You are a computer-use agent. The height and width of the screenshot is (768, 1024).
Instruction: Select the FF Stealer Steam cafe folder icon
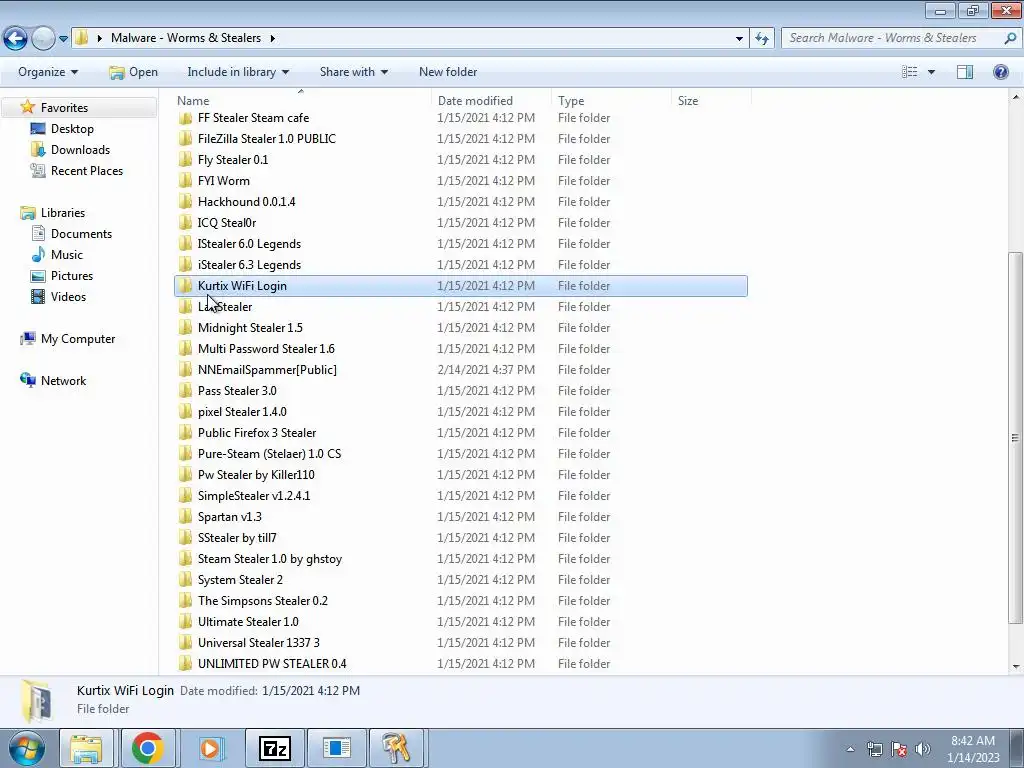pyautogui.click(x=185, y=118)
